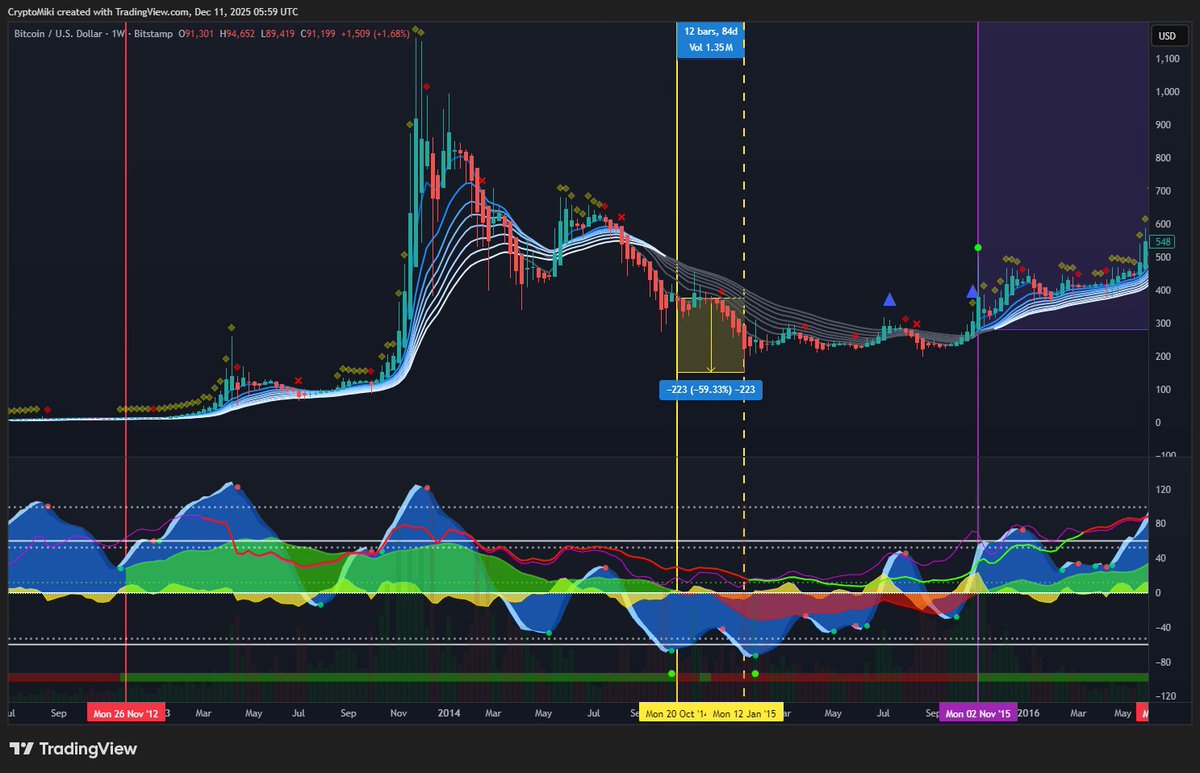Click the green dot on the purple vertical line
The width and height of the screenshot is (1200, 773).
click(x=977, y=247)
